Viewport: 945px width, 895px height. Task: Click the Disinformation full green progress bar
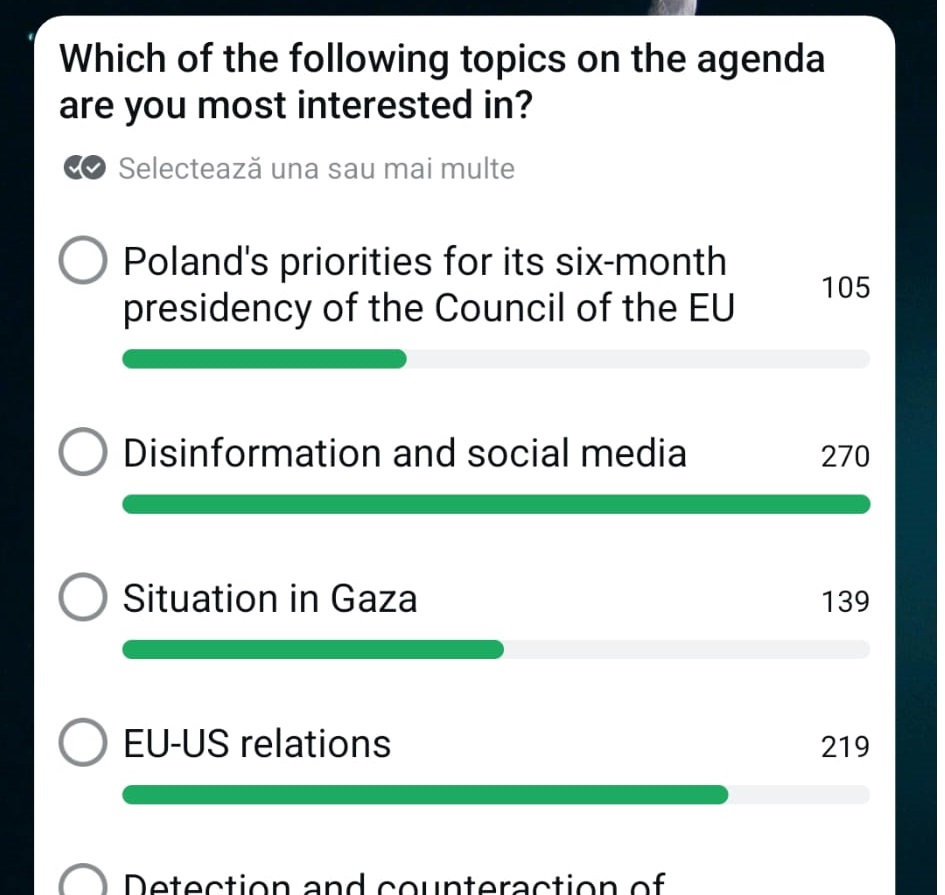[496, 504]
